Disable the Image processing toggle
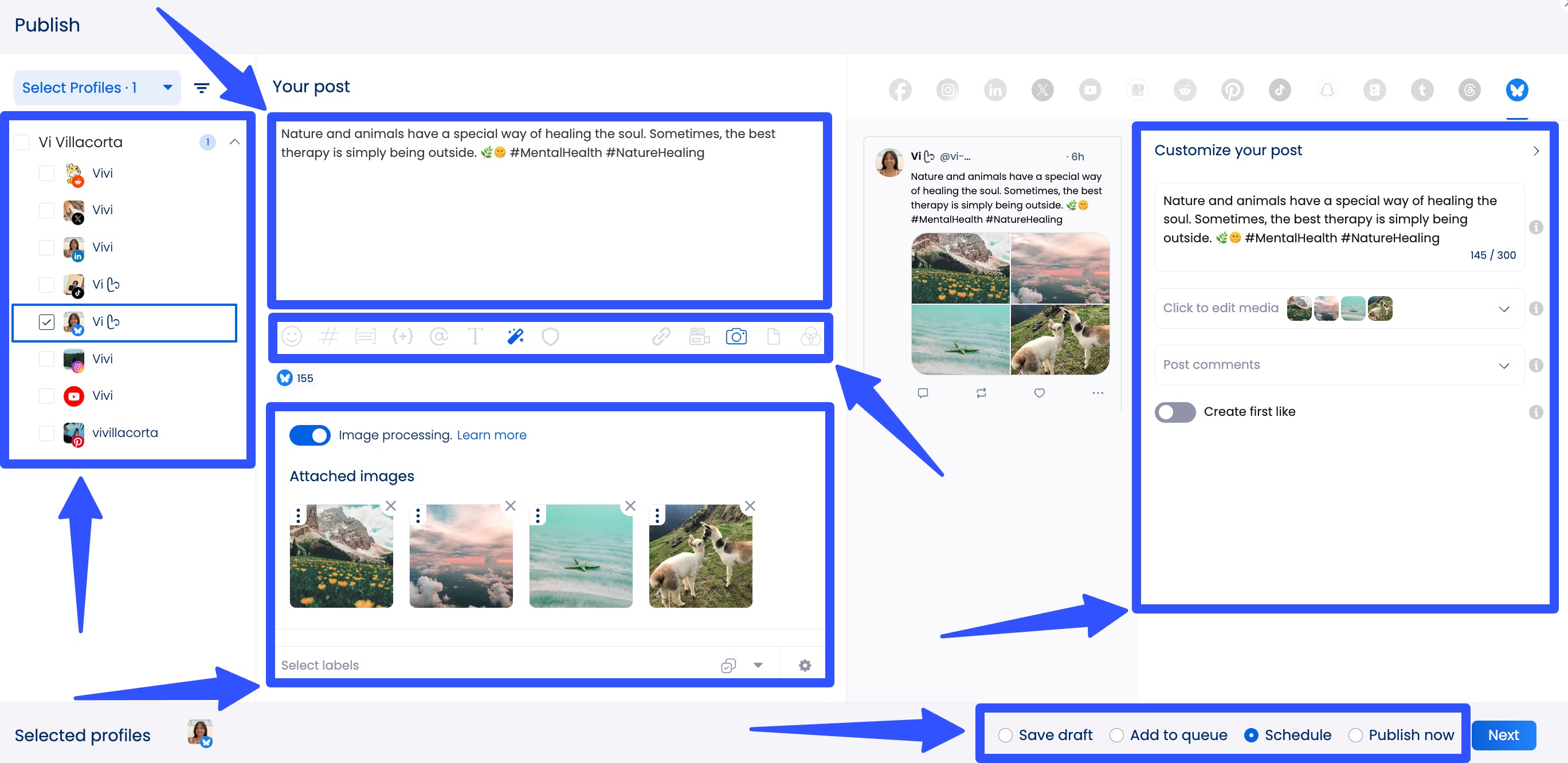This screenshot has height=763, width=1568. pos(310,435)
